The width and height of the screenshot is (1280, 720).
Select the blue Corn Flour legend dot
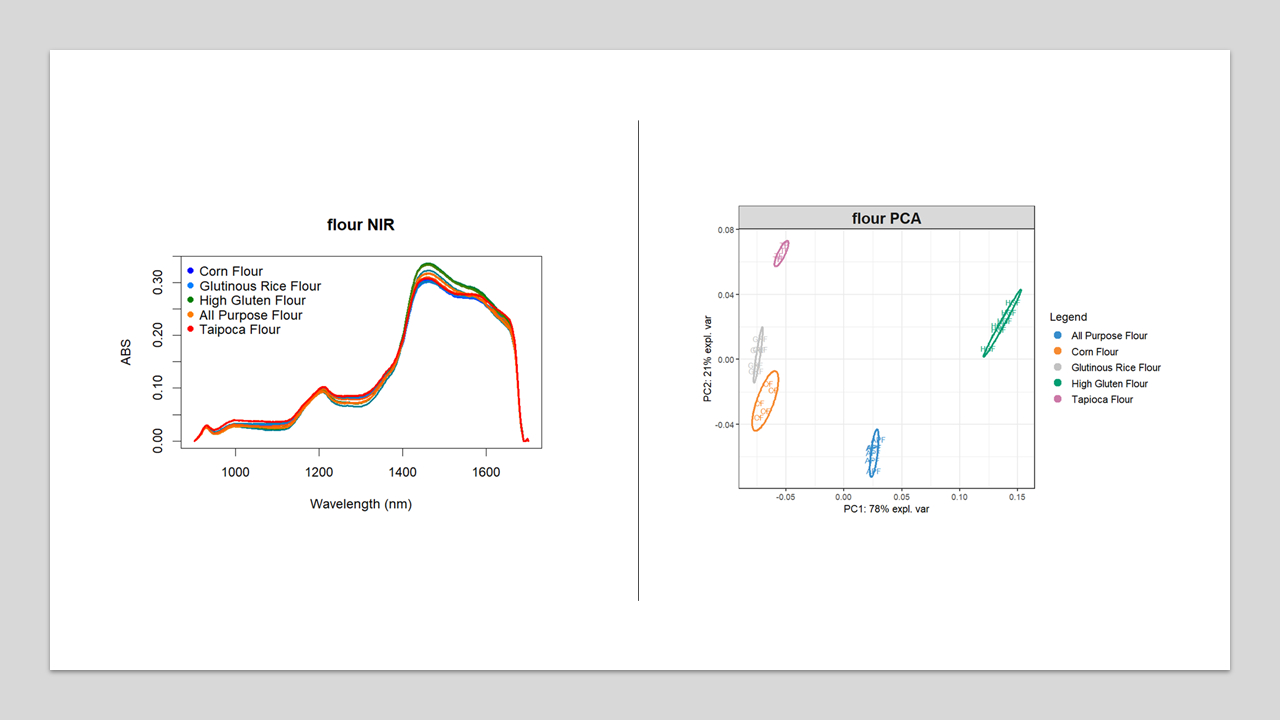click(190, 271)
